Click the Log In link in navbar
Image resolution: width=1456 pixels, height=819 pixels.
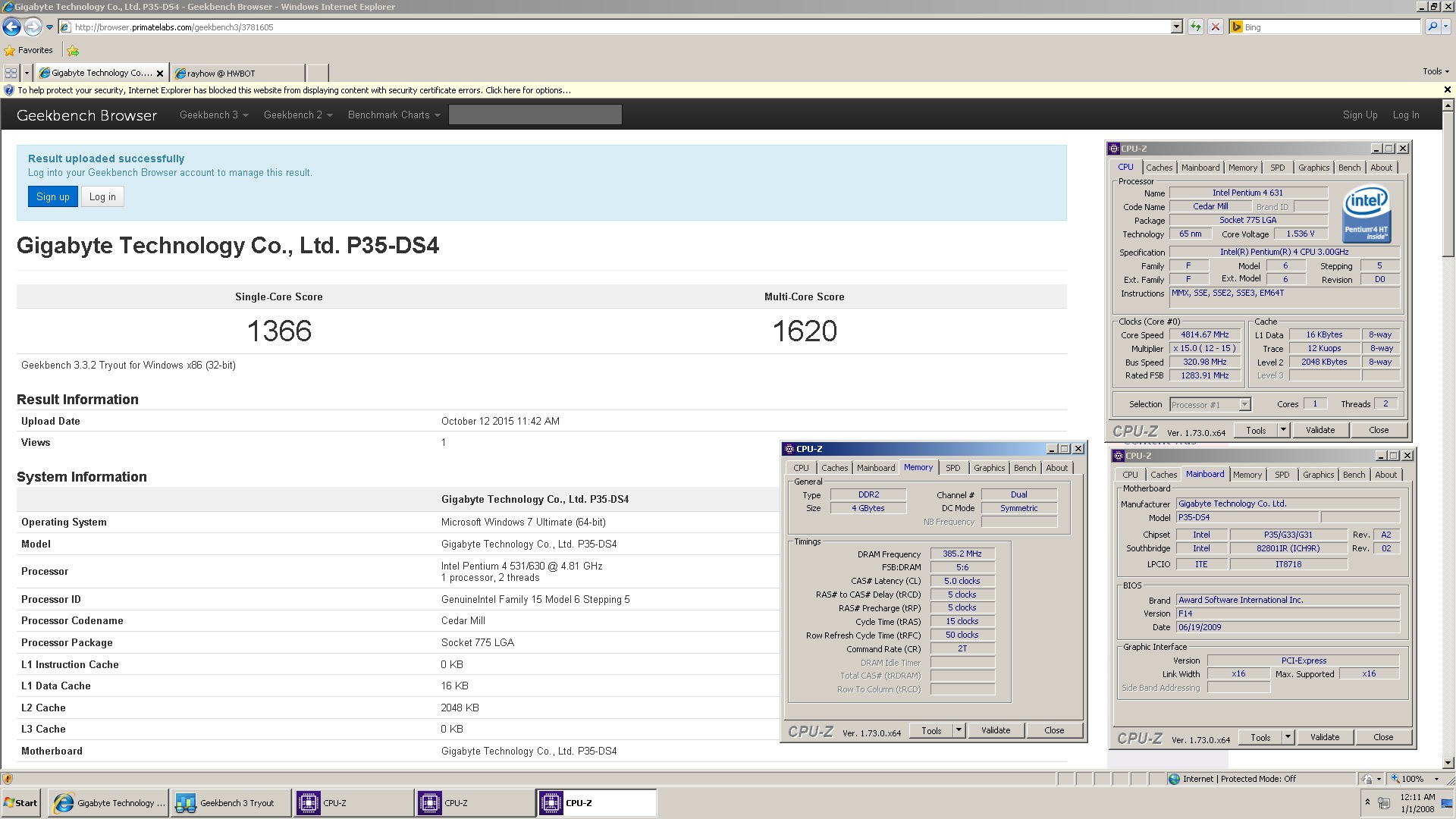[x=1406, y=115]
